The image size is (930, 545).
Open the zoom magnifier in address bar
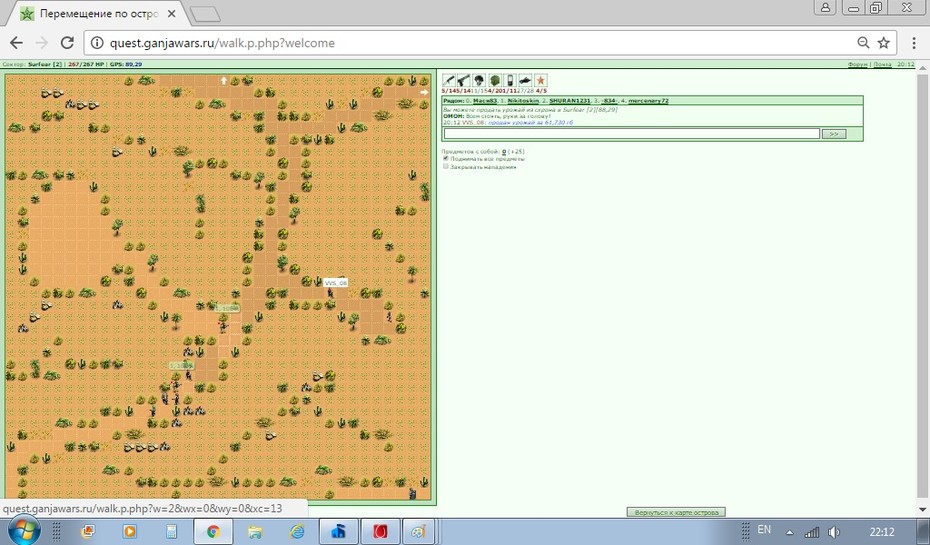(863, 43)
